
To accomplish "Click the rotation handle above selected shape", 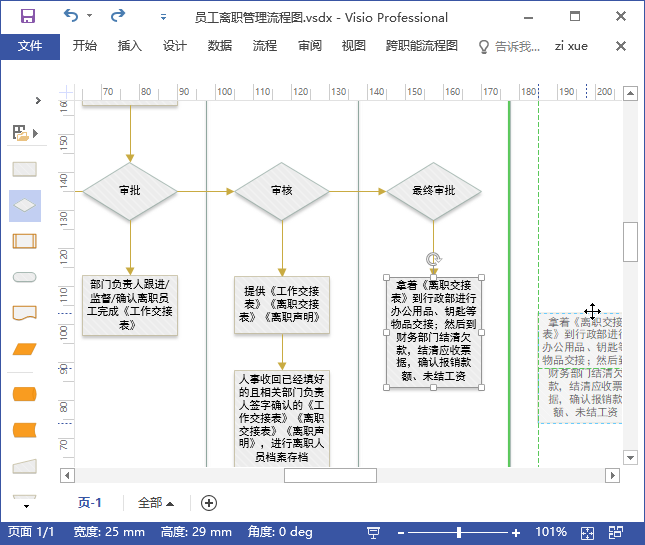I will click(434, 259).
